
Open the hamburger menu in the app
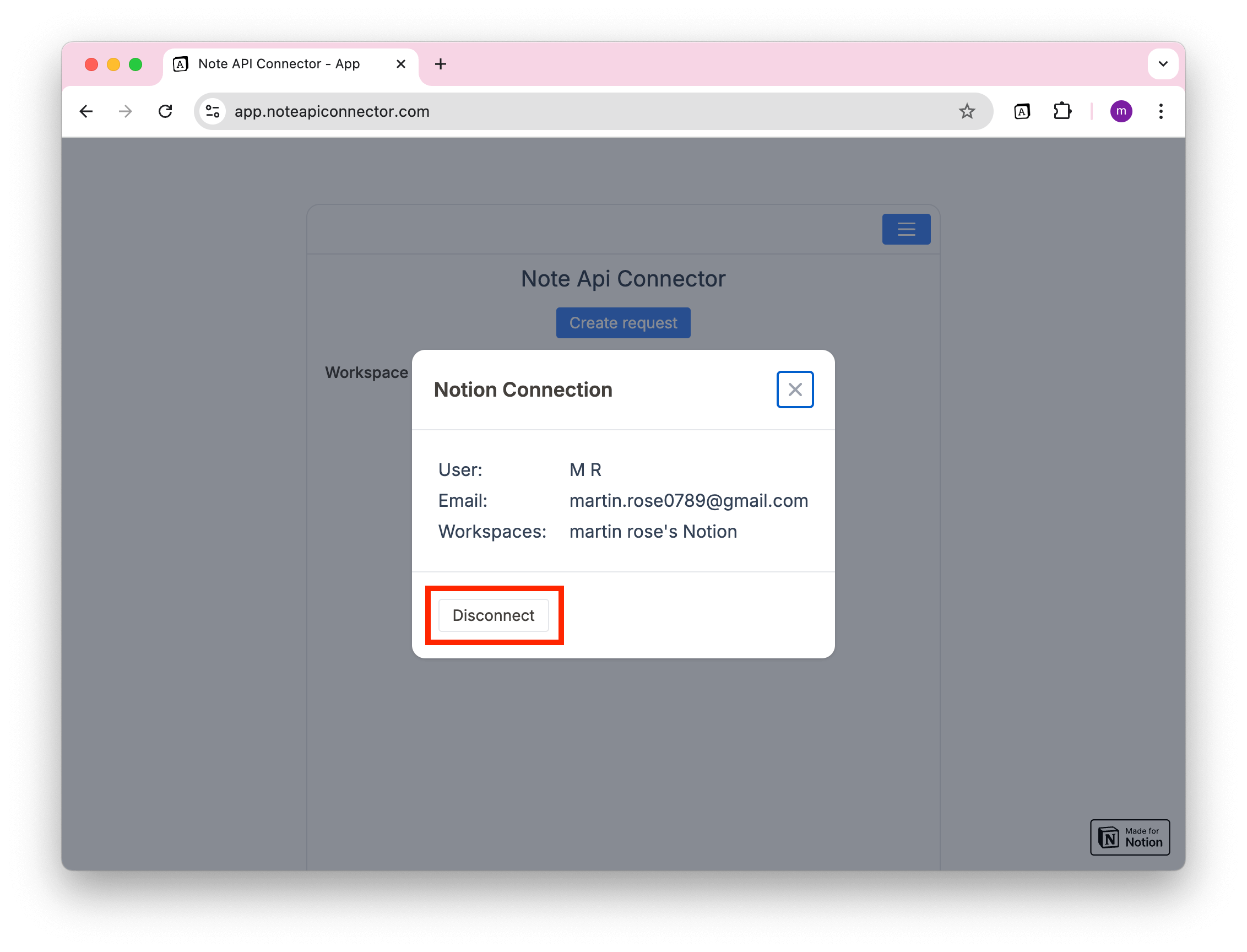906,229
